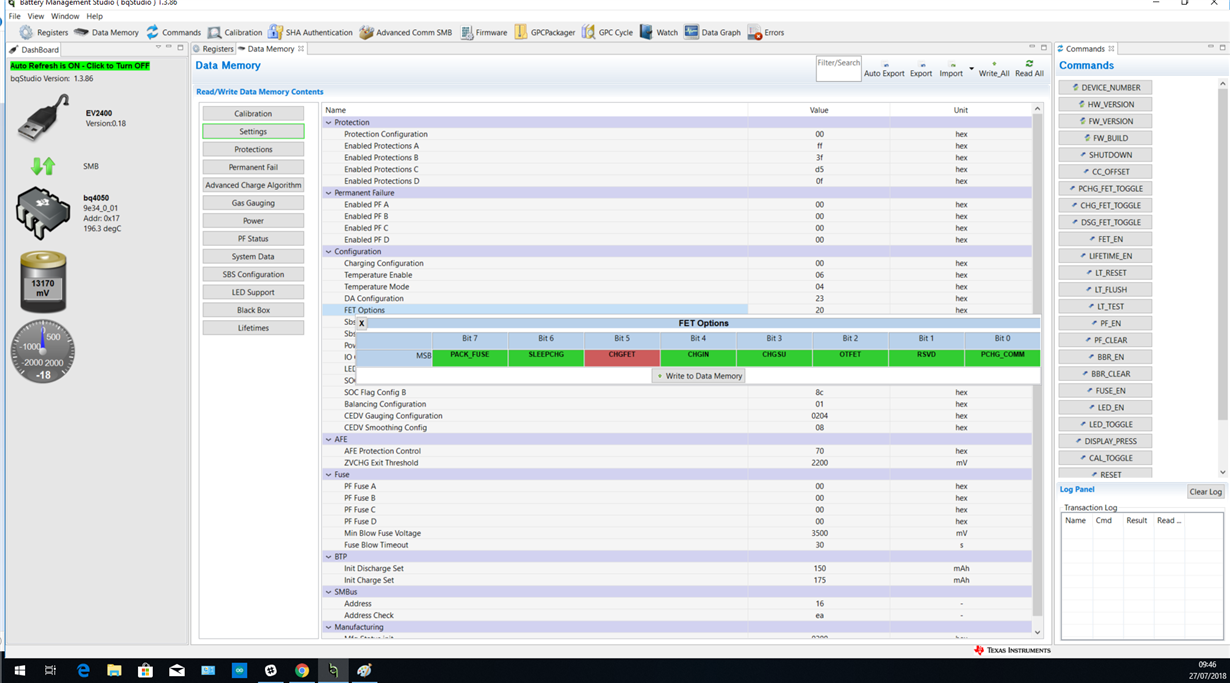Open Data Memory from the toolbar

[106, 32]
